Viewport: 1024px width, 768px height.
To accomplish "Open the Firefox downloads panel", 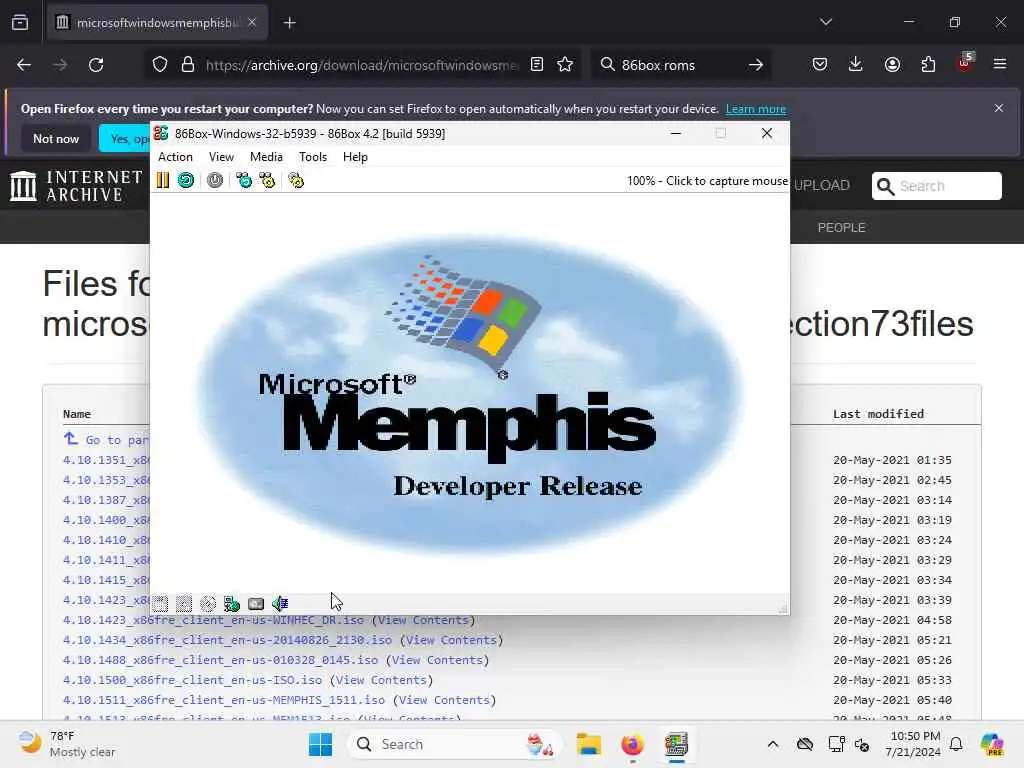I will pyautogui.click(x=856, y=64).
